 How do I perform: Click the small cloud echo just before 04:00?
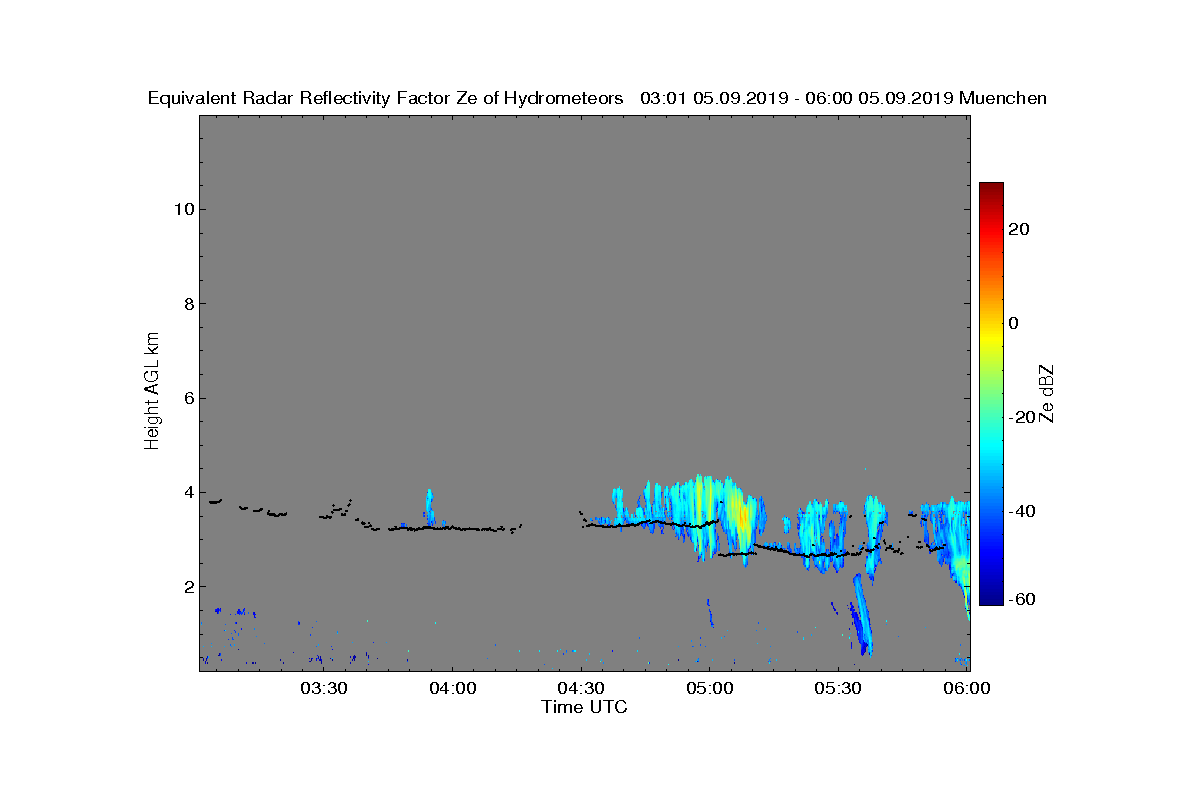pos(429,507)
